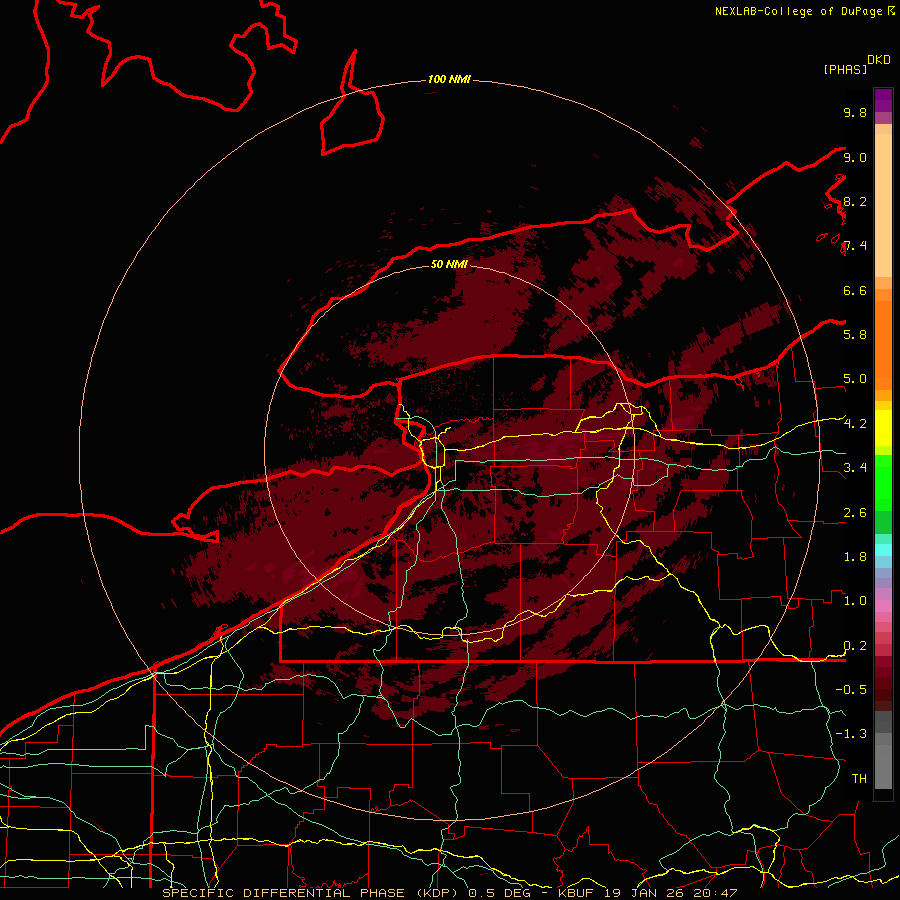
Task: Click the 4.2 color scale value
Action: click(x=855, y=424)
